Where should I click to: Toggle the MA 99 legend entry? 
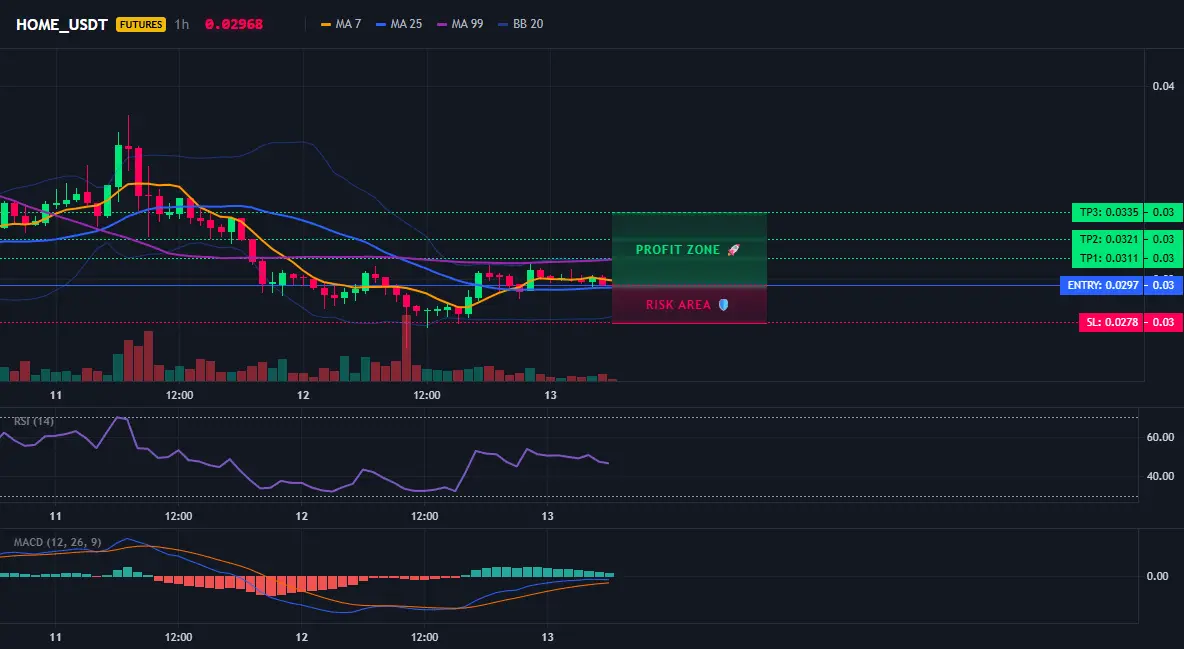point(460,24)
